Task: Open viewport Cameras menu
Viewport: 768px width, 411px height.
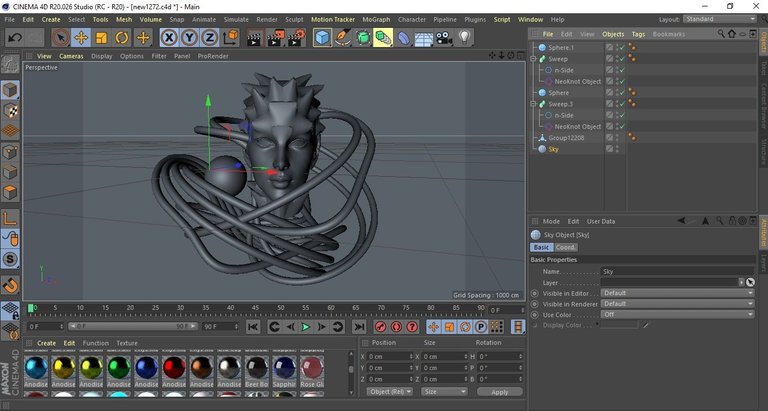Action: (x=72, y=56)
